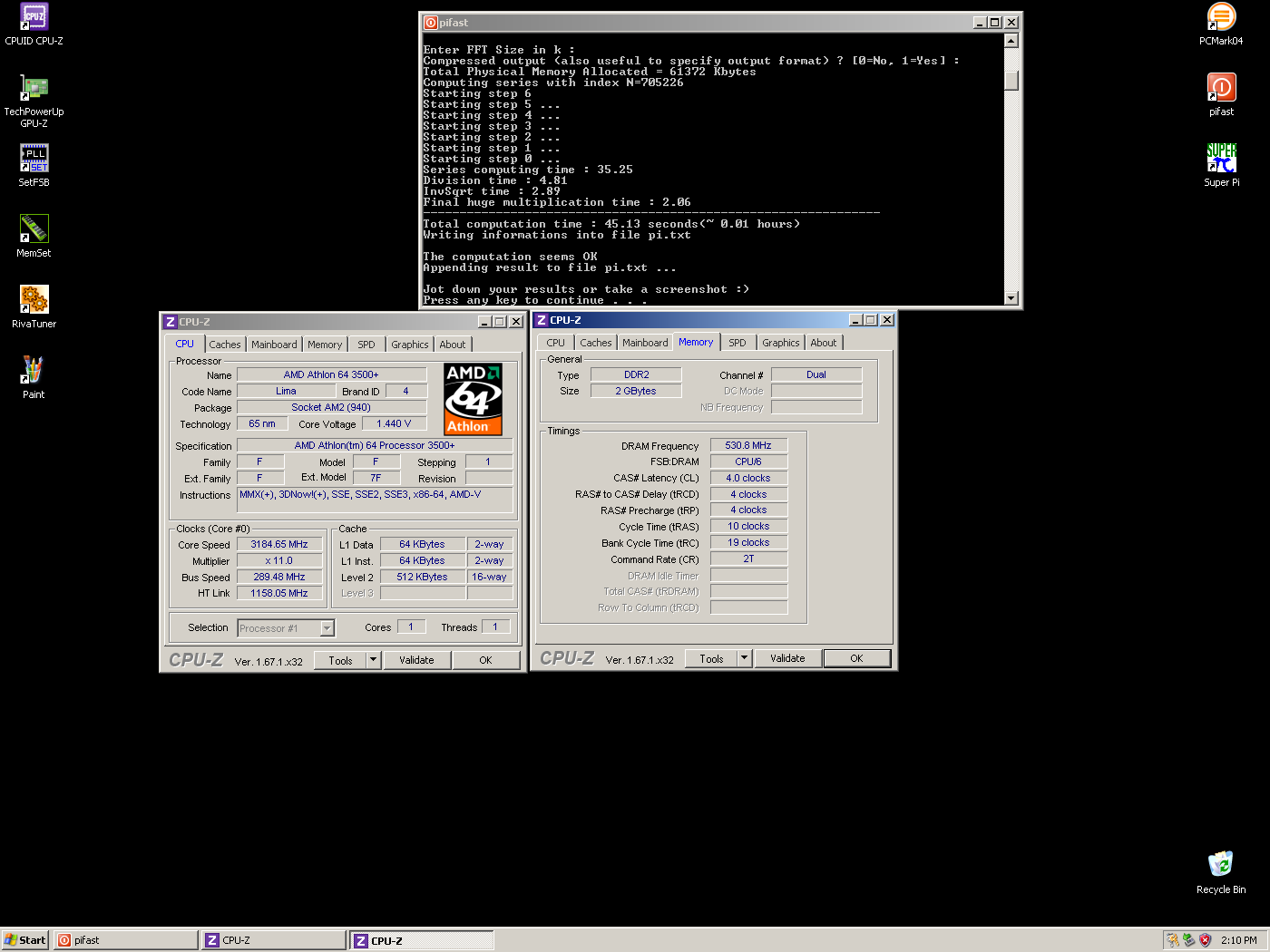Expand Tools dropdown arrow in left CPU-Z window
This screenshot has height=952, width=1270.
click(373, 660)
